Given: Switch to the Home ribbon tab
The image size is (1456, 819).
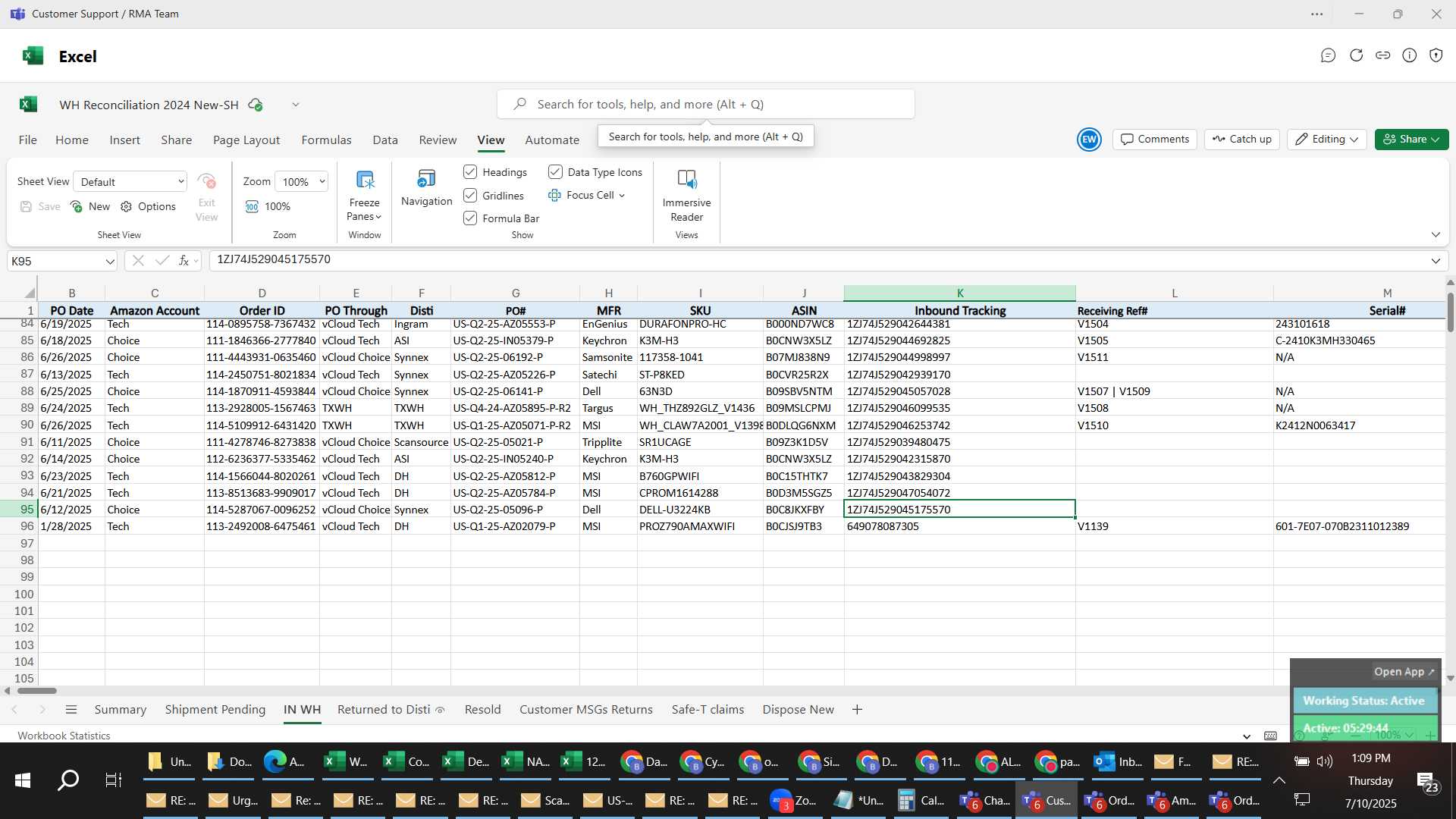Looking at the screenshot, I should tap(72, 140).
